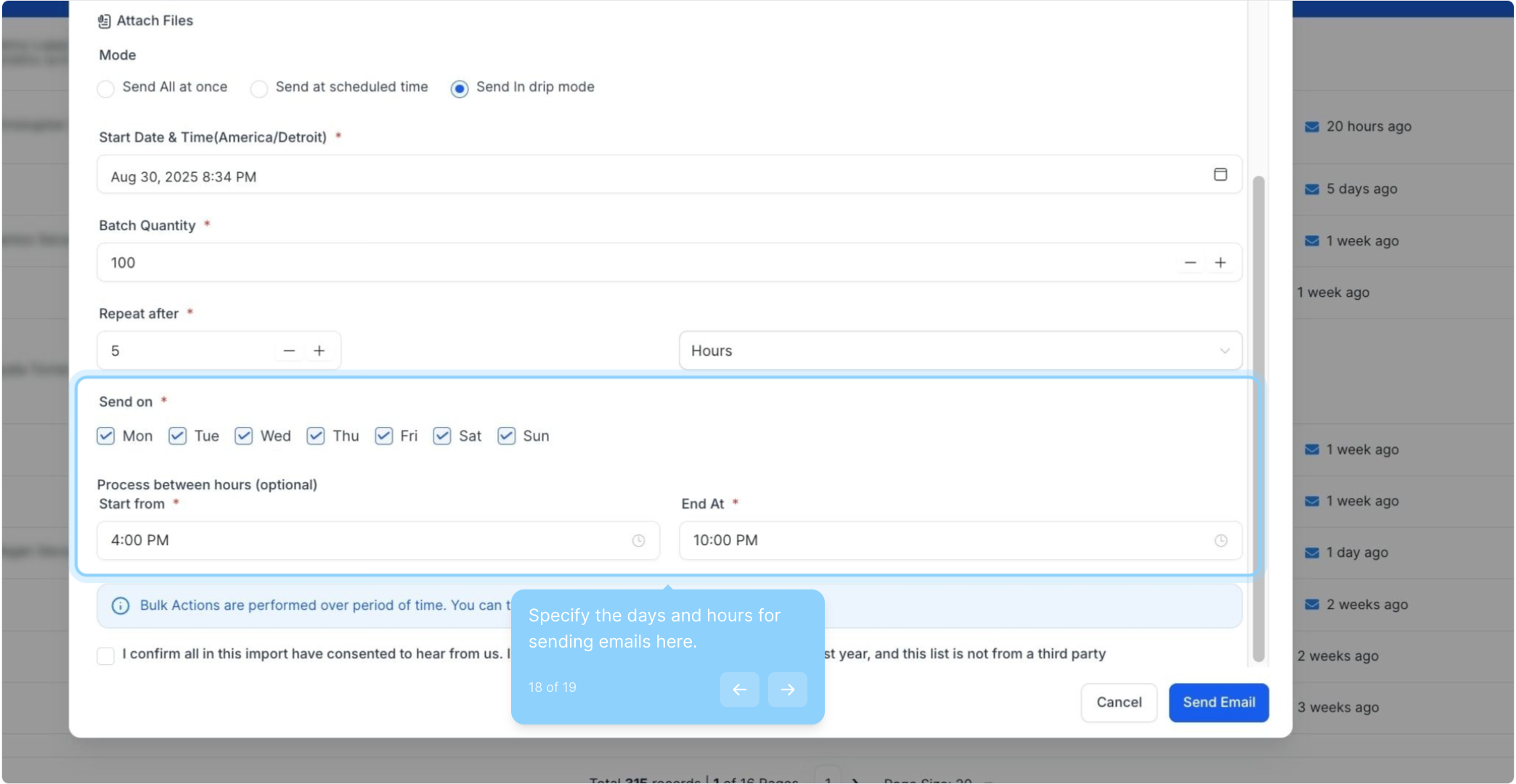Screen dimensions: 1516x784
Task: Click clock icon in Start from field
Action: coord(638,541)
